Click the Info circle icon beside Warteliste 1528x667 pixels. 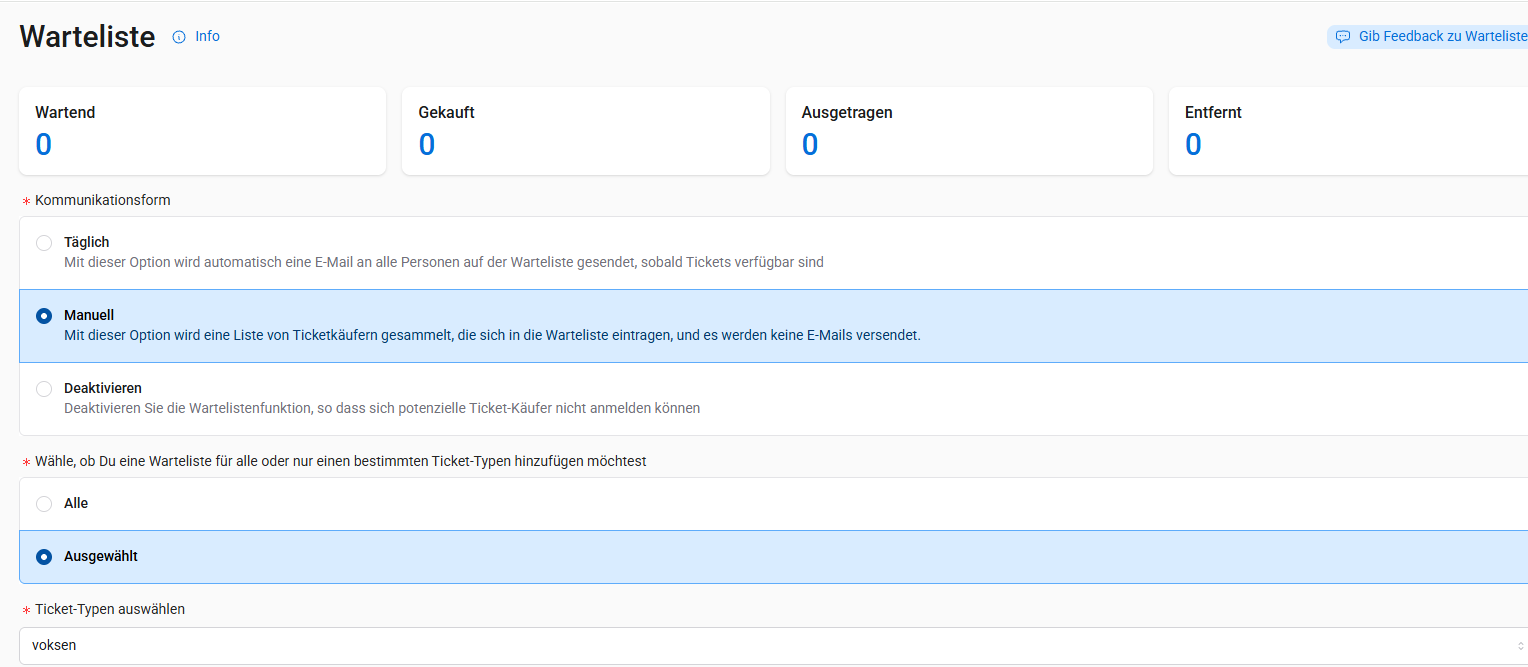coord(179,37)
